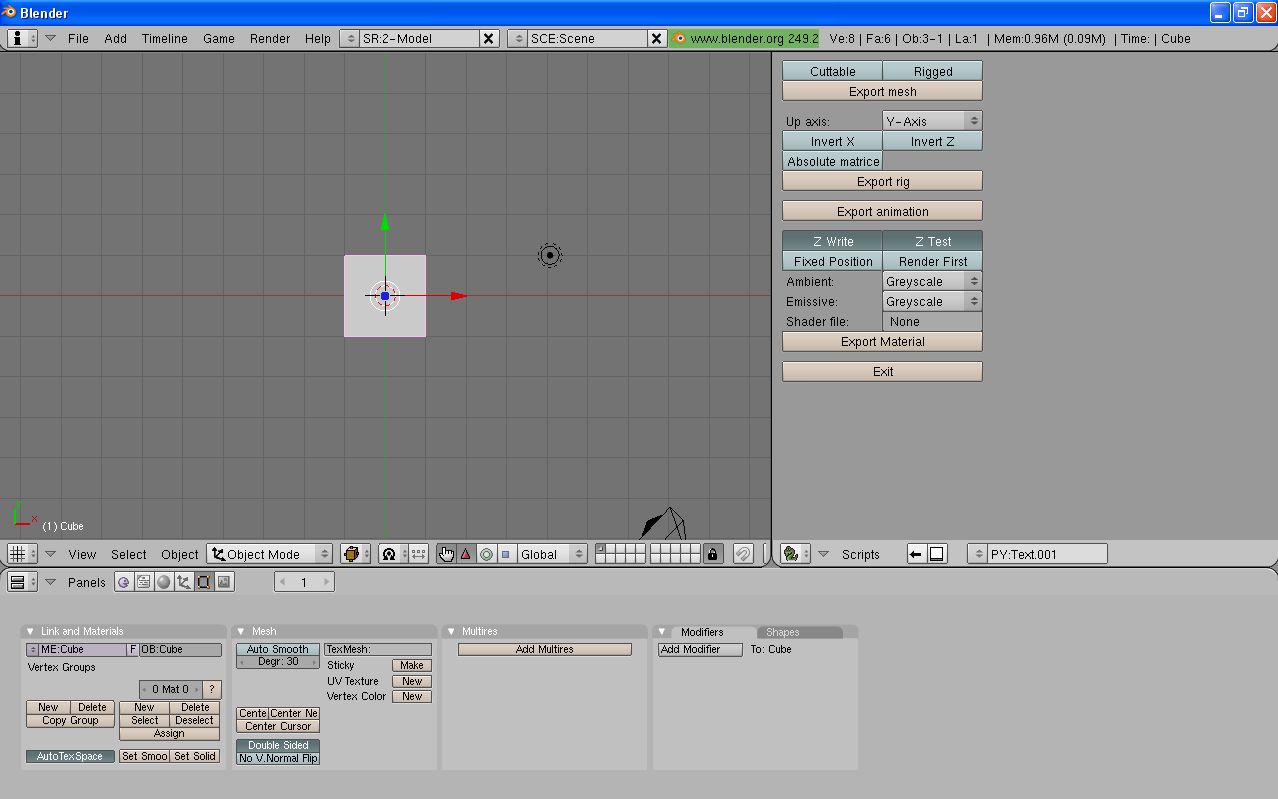Toggle Auto Smooth in Mesh panel
The image size is (1278, 799).
[278, 649]
